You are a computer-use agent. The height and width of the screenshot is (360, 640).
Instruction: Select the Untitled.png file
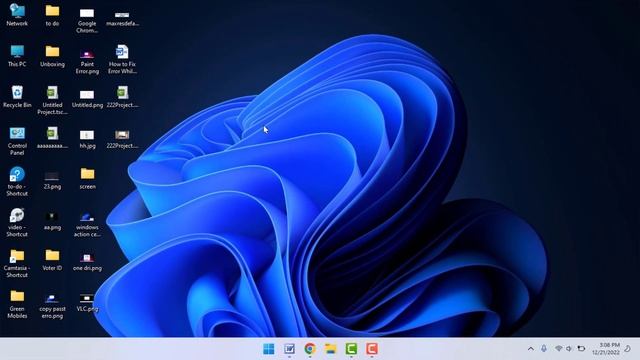coord(87,98)
